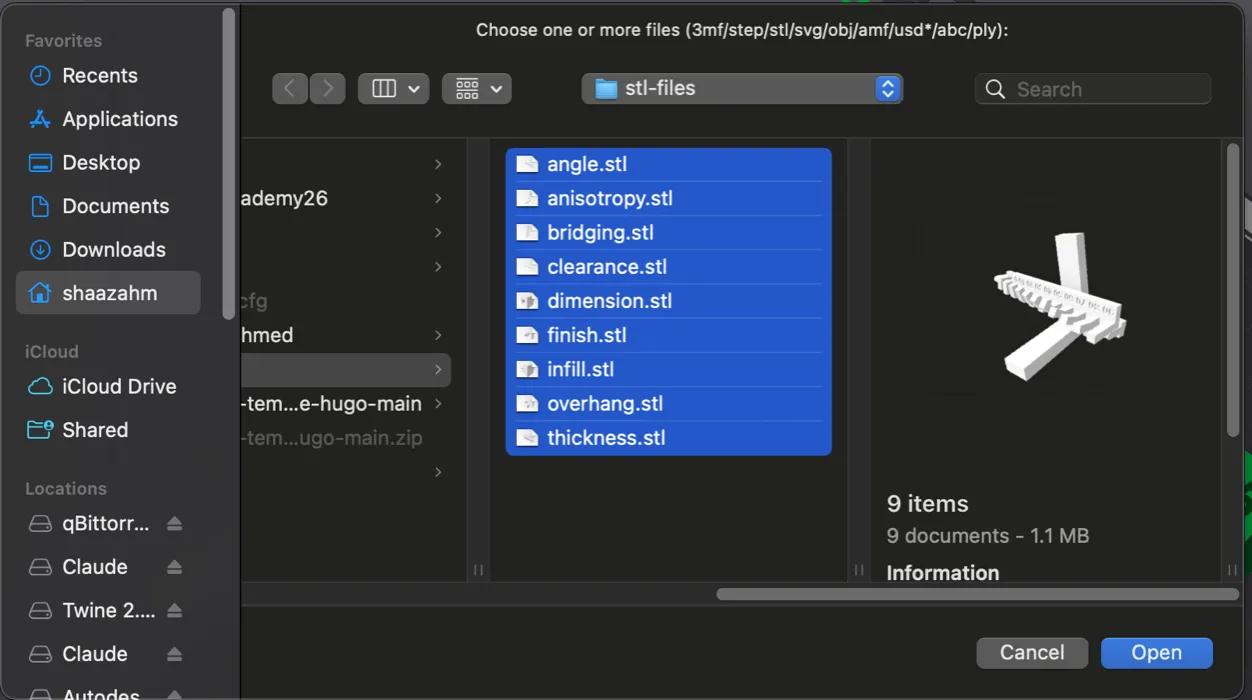Select the Twine 2.... drive location
This screenshot has width=1252, height=700.
pos(90,610)
